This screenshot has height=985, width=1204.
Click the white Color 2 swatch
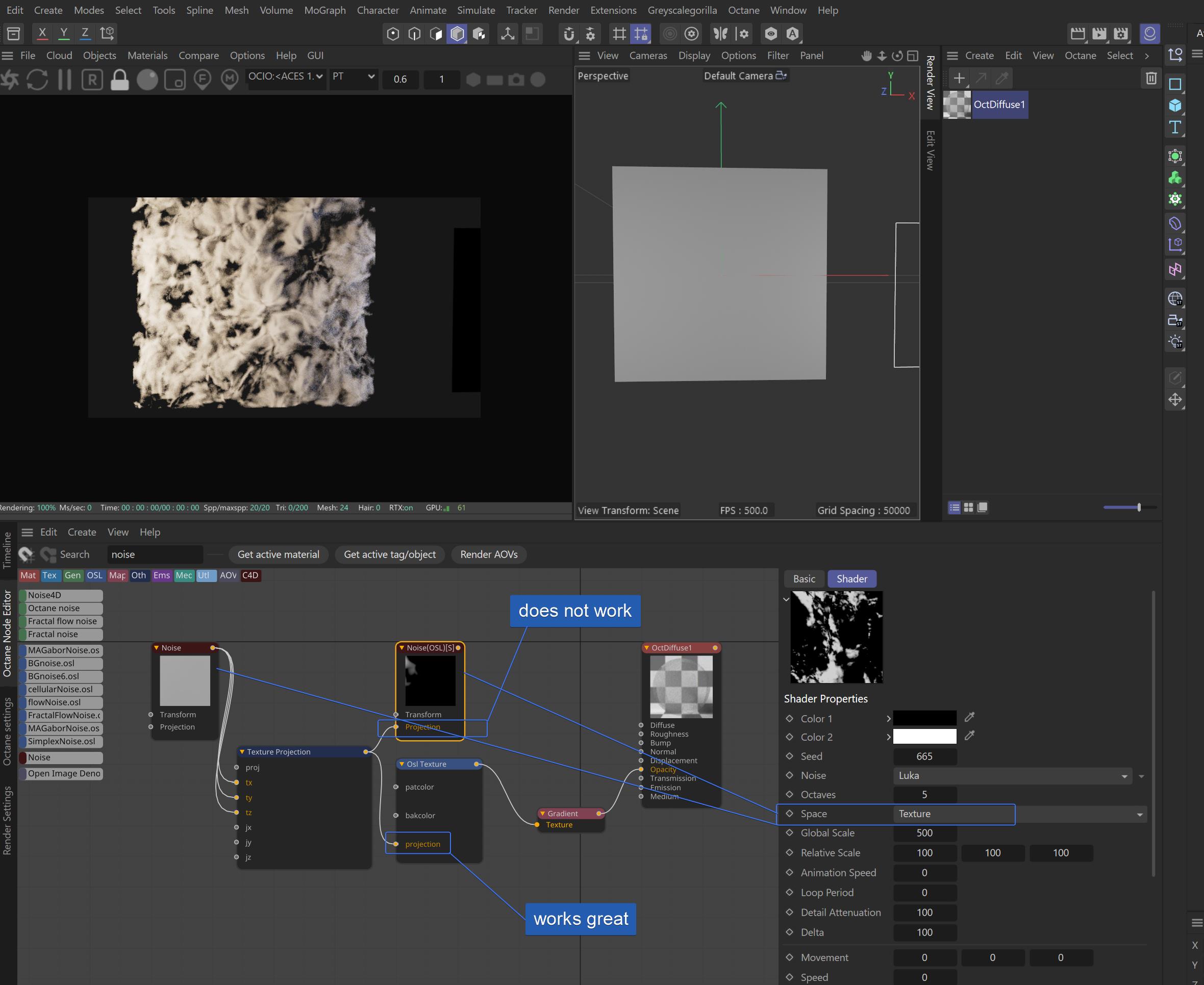(x=924, y=737)
